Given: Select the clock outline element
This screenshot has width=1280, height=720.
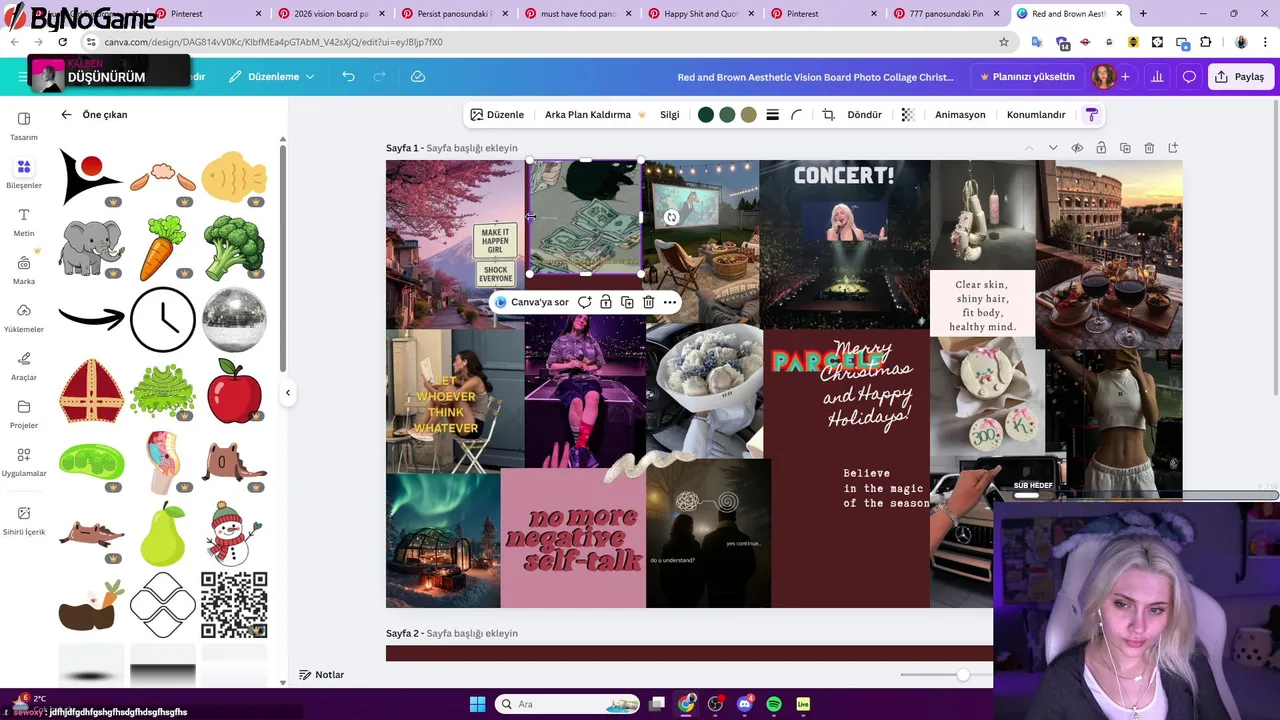Looking at the screenshot, I should pos(163,320).
